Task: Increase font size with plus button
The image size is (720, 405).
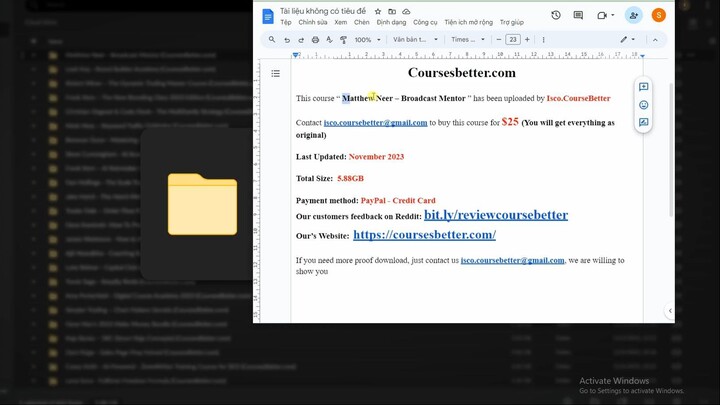Action: point(527,39)
